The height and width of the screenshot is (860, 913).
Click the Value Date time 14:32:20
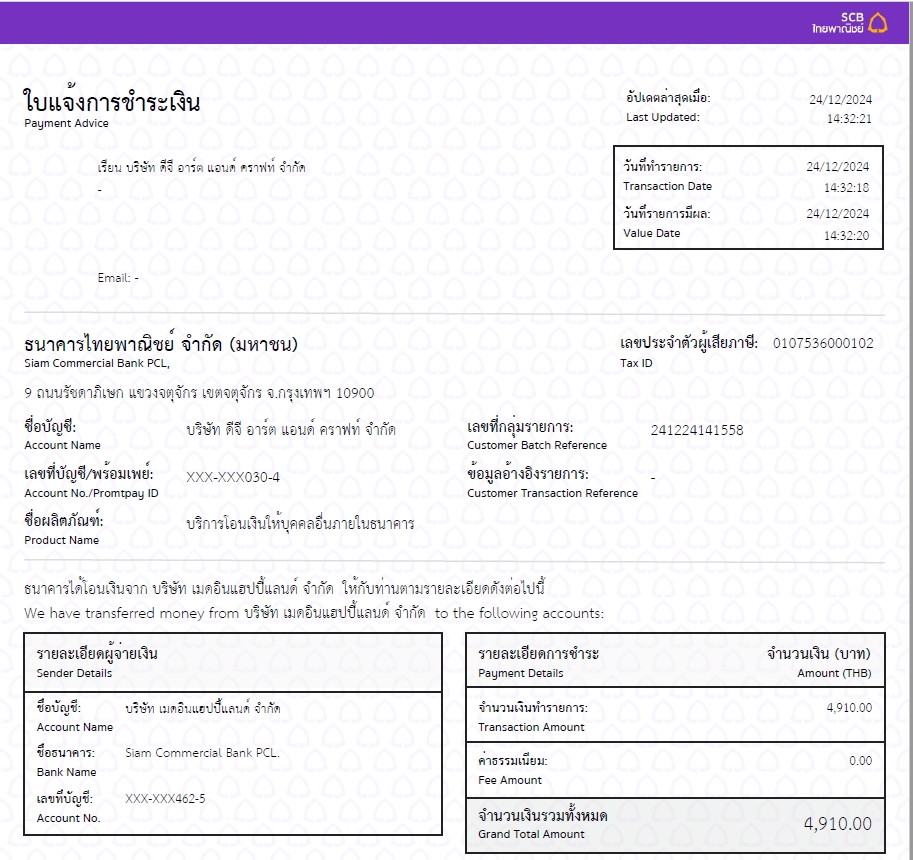click(846, 235)
